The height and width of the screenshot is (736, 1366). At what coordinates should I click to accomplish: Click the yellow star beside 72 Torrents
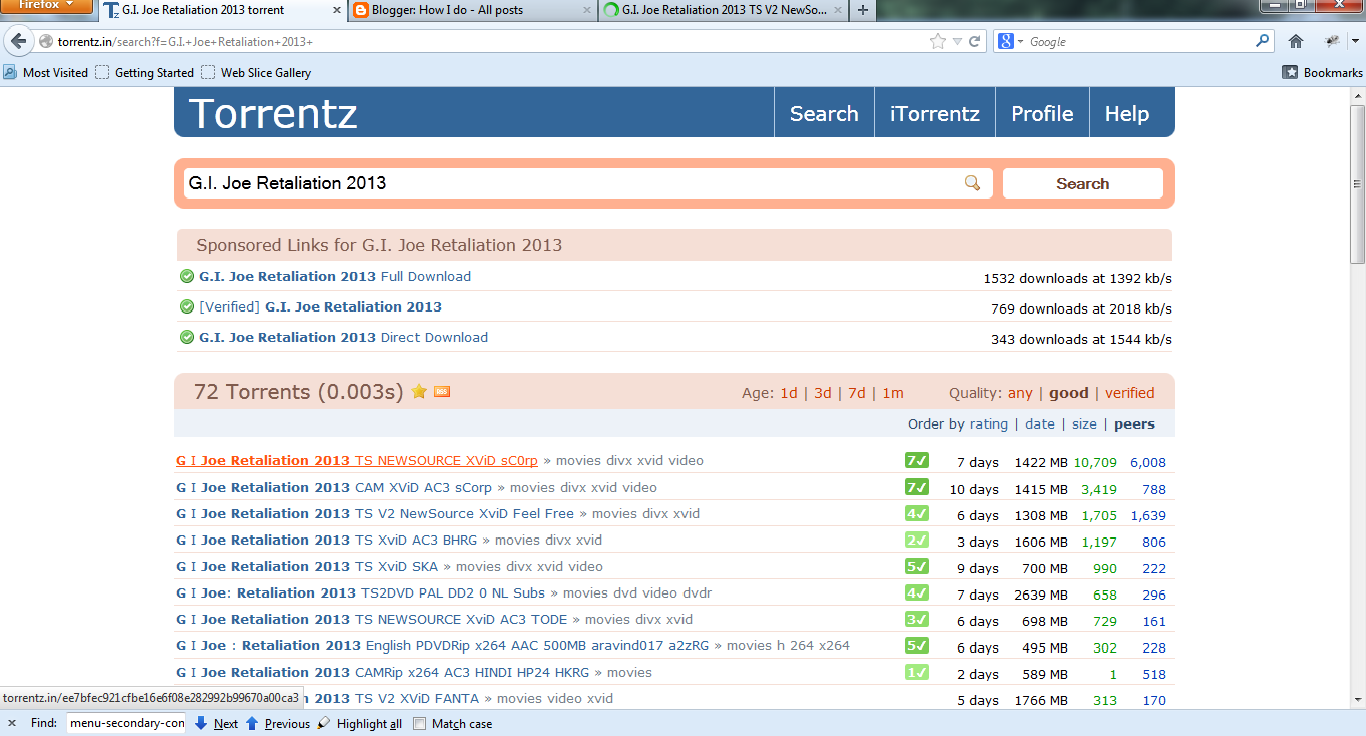419,391
